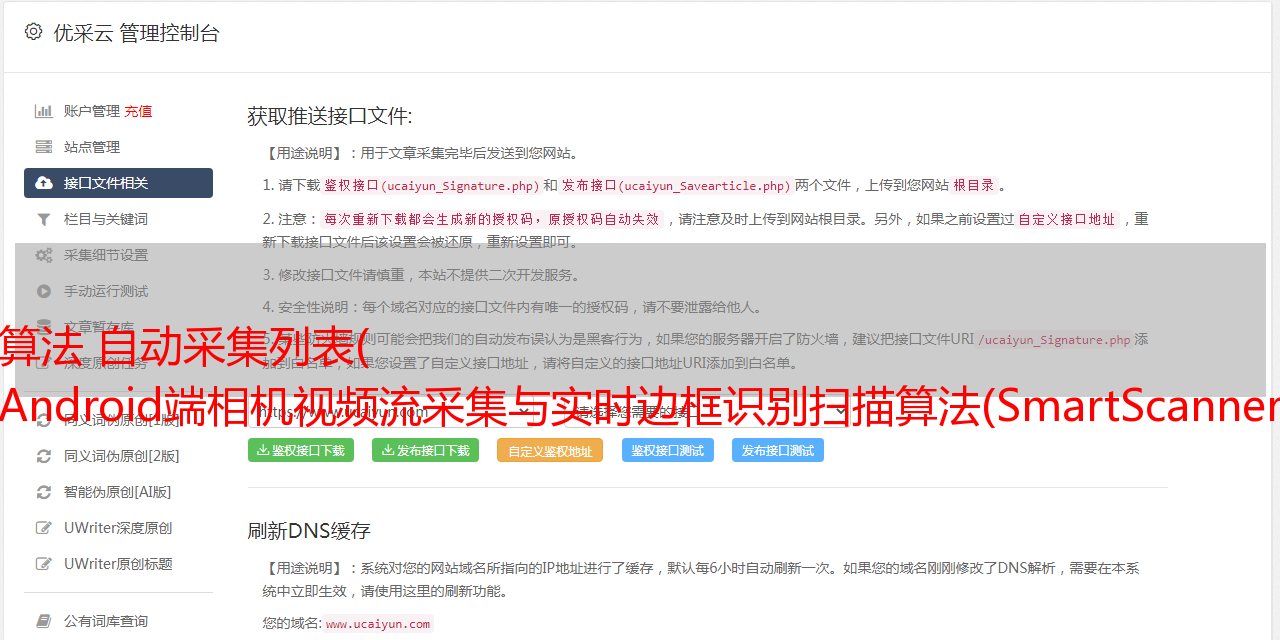Click the book icon for 公有词库查询

(x=44, y=621)
